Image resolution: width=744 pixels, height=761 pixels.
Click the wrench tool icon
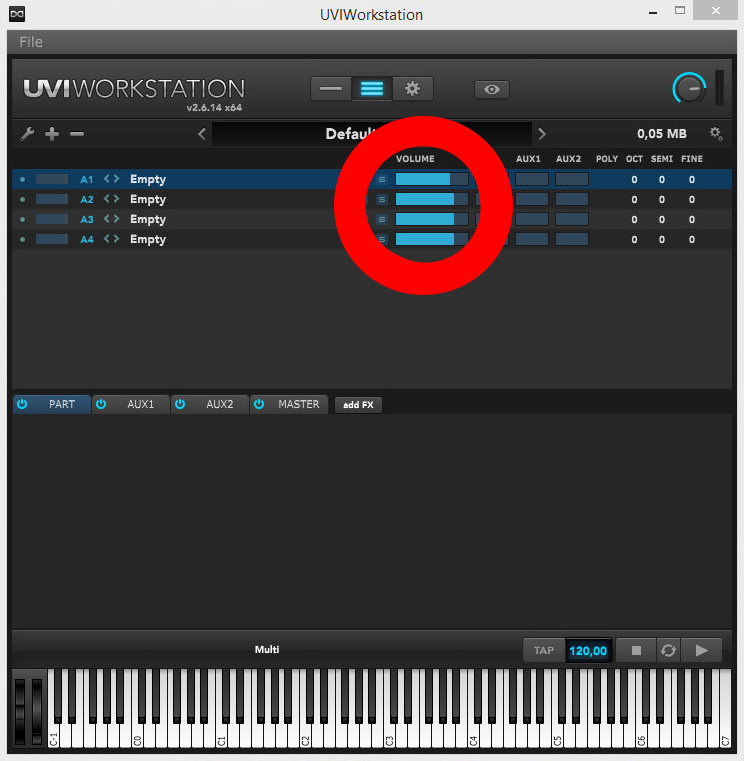(x=27, y=133)
